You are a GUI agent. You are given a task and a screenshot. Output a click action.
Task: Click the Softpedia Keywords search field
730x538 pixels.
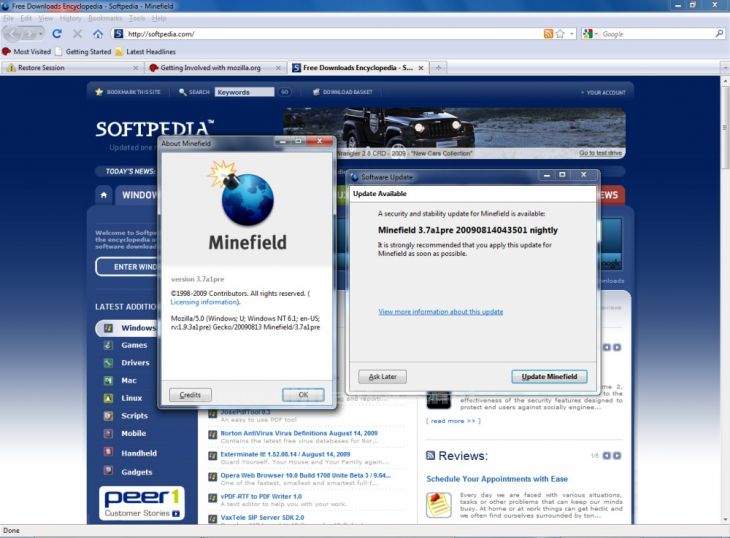pyautogui.click(x=243, y=92)
